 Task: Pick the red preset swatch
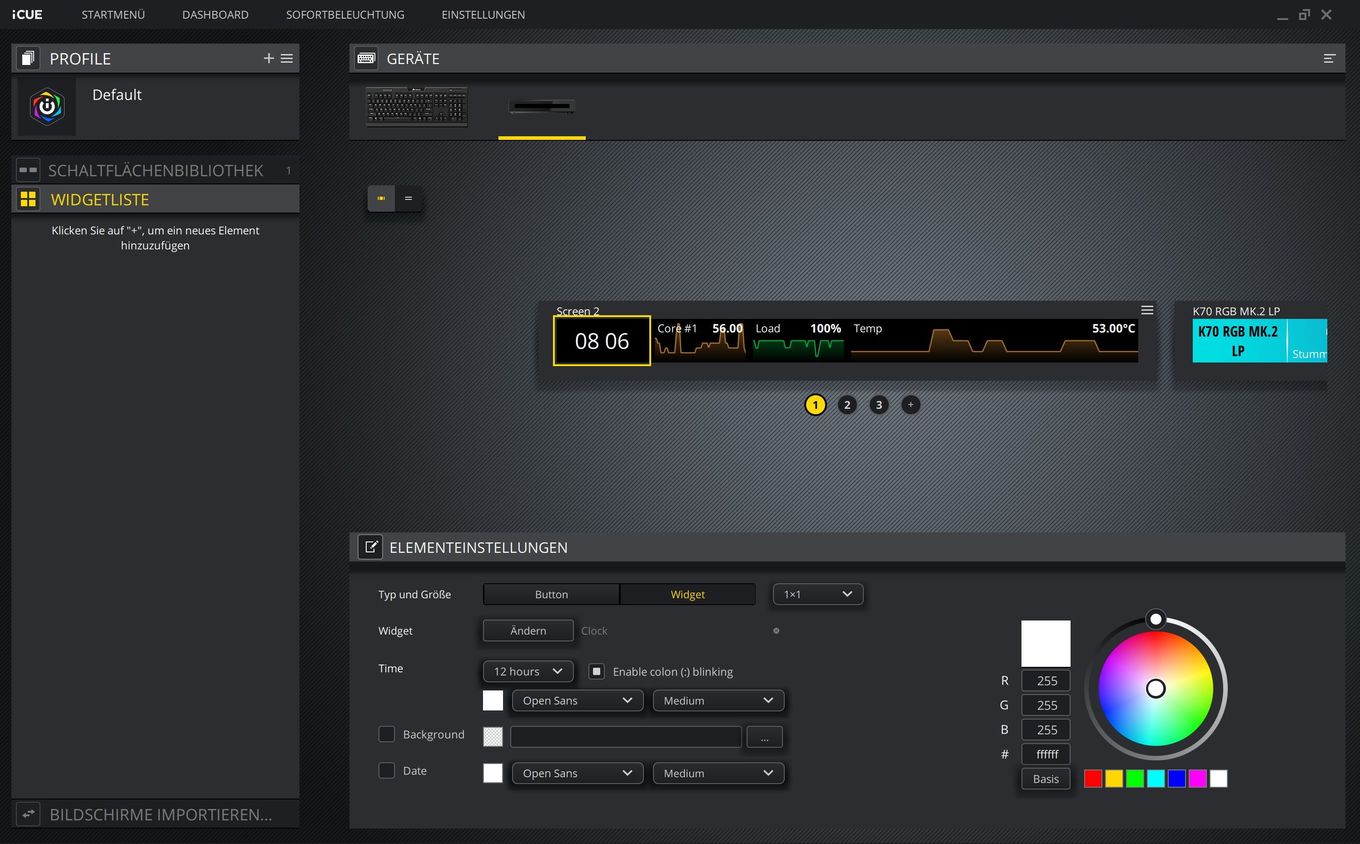tap(1093, 779)
